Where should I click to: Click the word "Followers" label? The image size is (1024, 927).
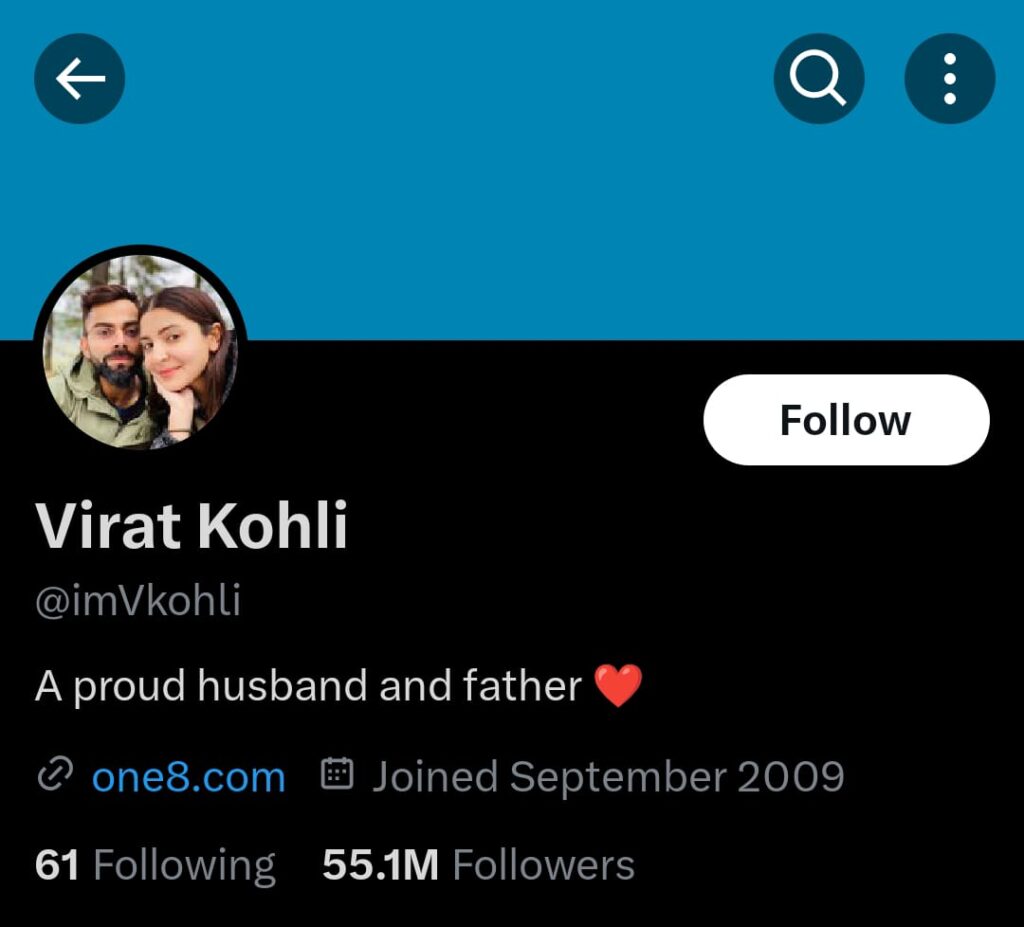coord(543,865)
